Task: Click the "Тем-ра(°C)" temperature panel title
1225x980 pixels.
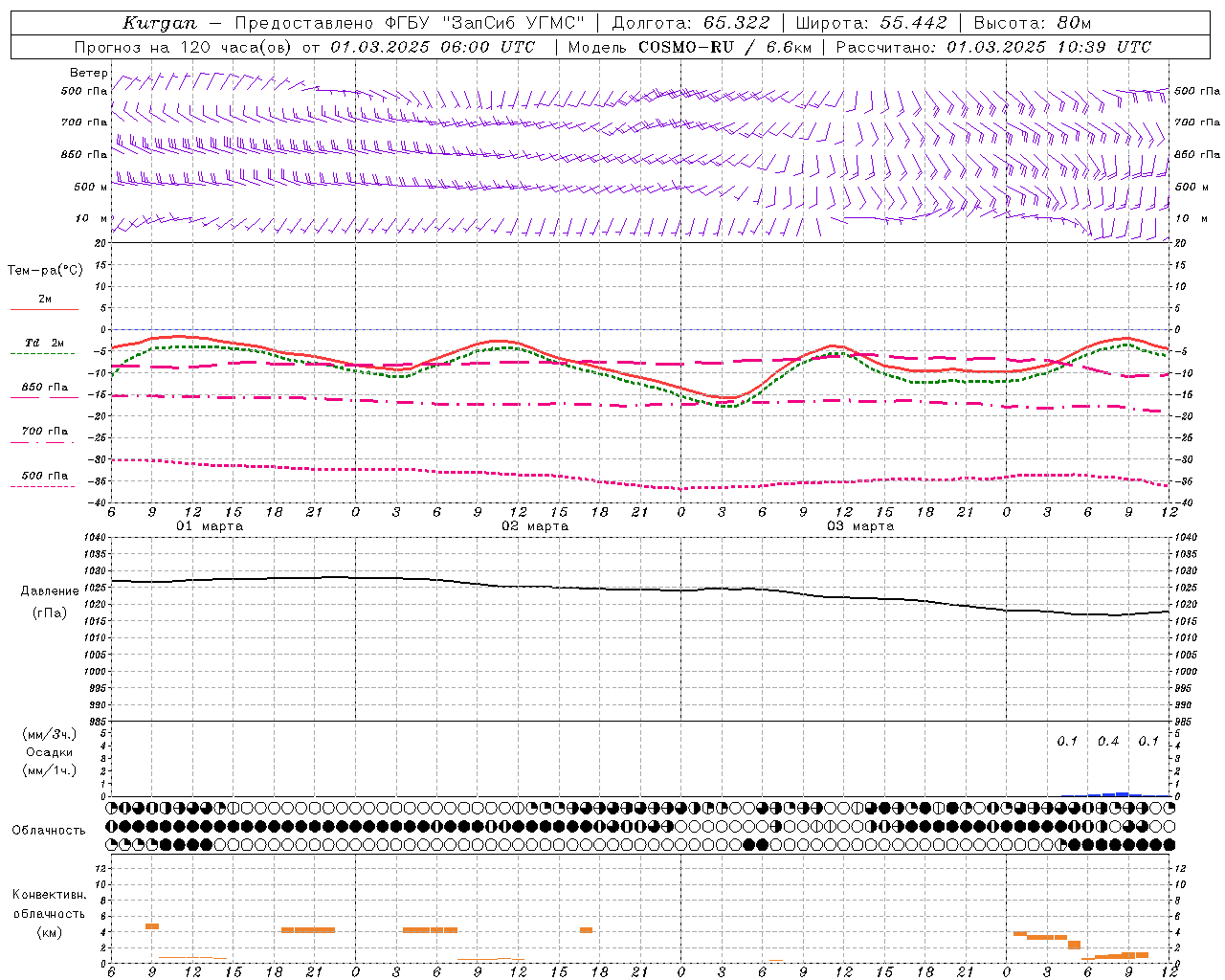Action: pyautogui.click(x=45, y=270)
